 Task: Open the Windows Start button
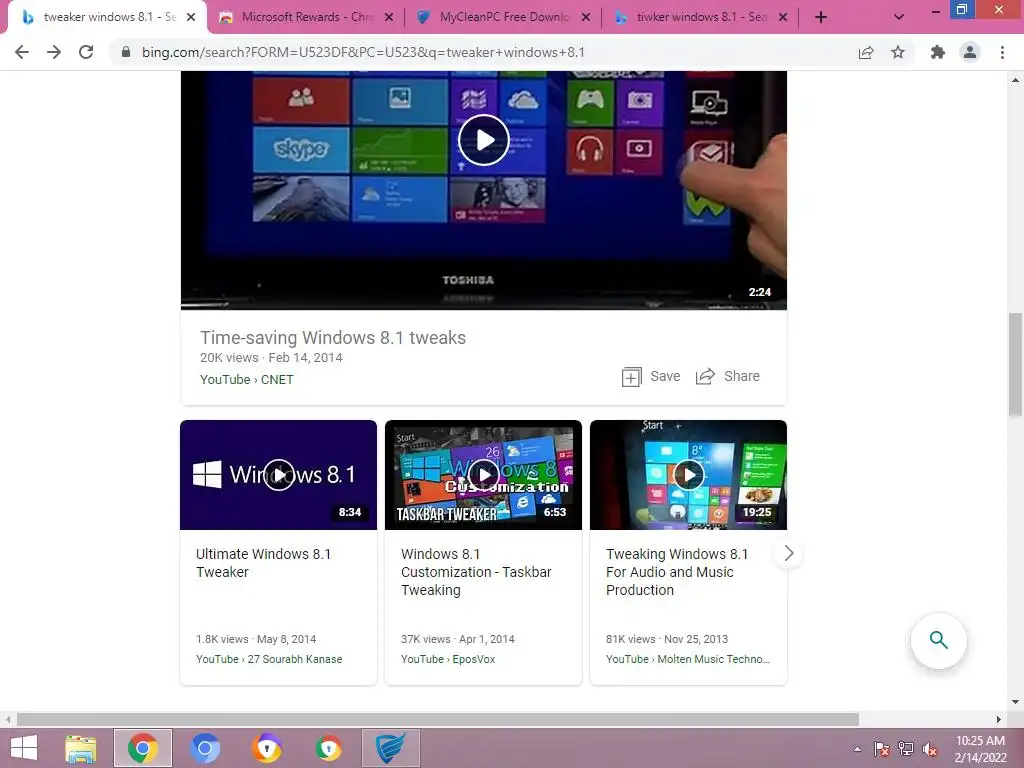coord(24,748)
